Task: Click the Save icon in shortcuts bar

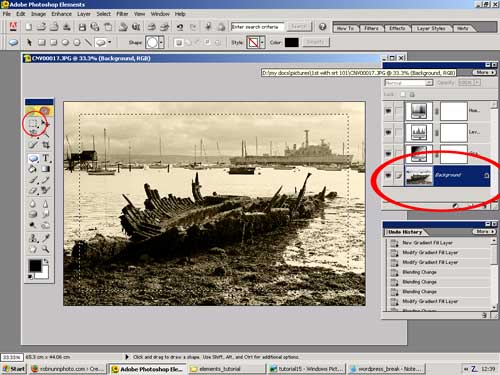Action: tap(82, 27)
